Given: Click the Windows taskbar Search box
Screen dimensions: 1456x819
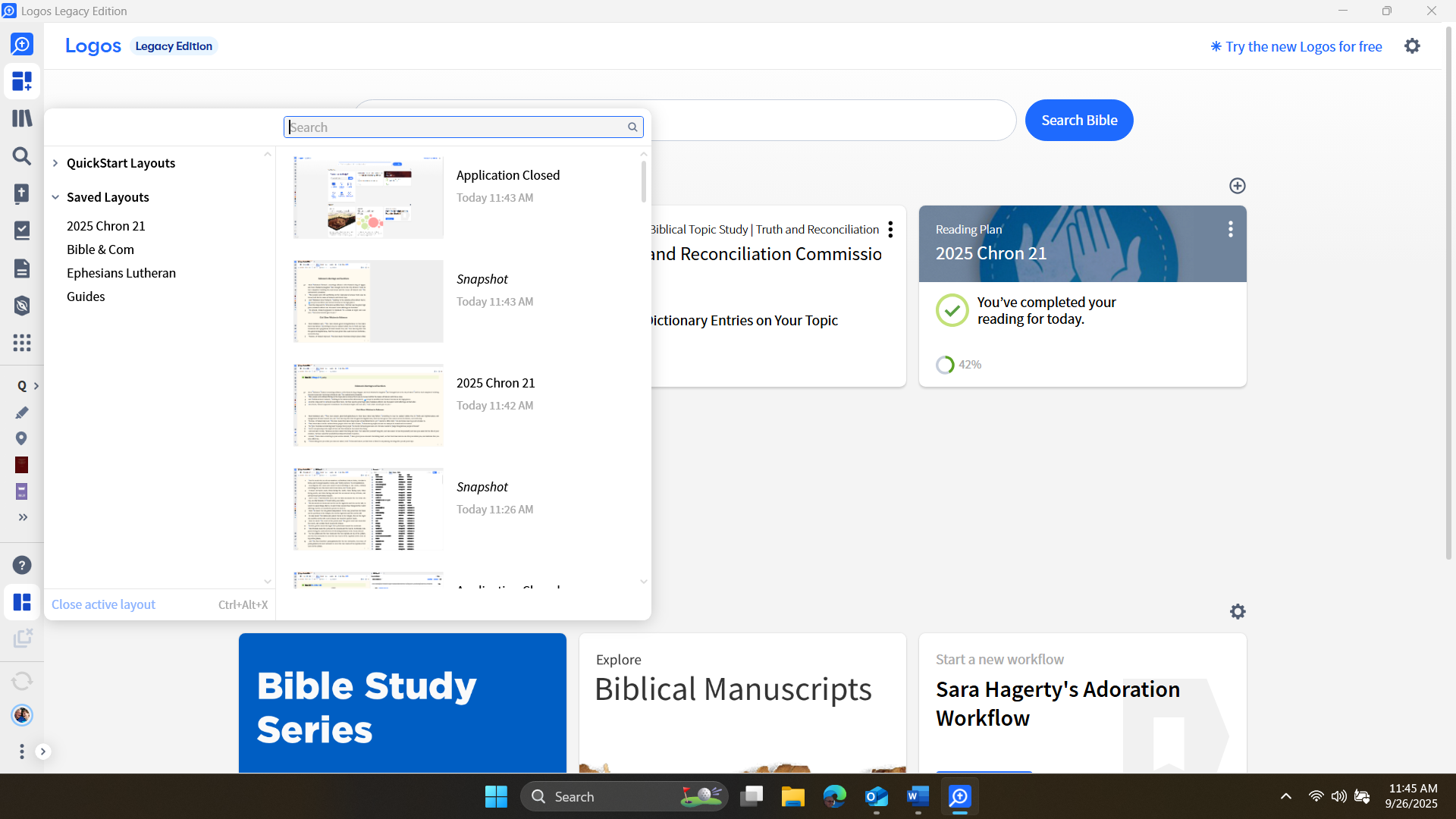Looking at the screenshot, I should coord(624,796).
